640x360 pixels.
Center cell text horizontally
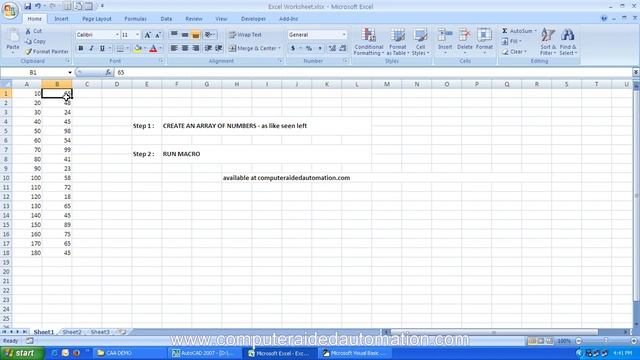coord(185,48)
